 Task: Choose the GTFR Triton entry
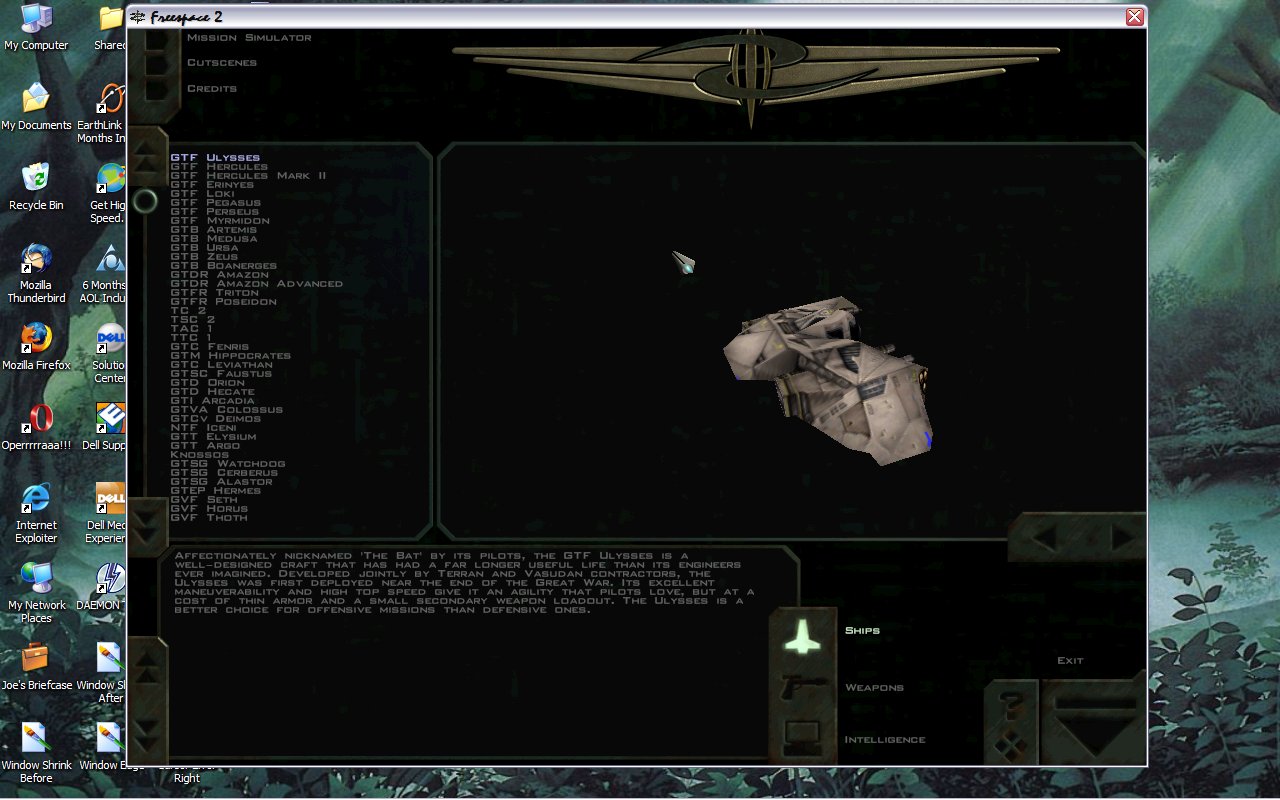tap(215, 293)
